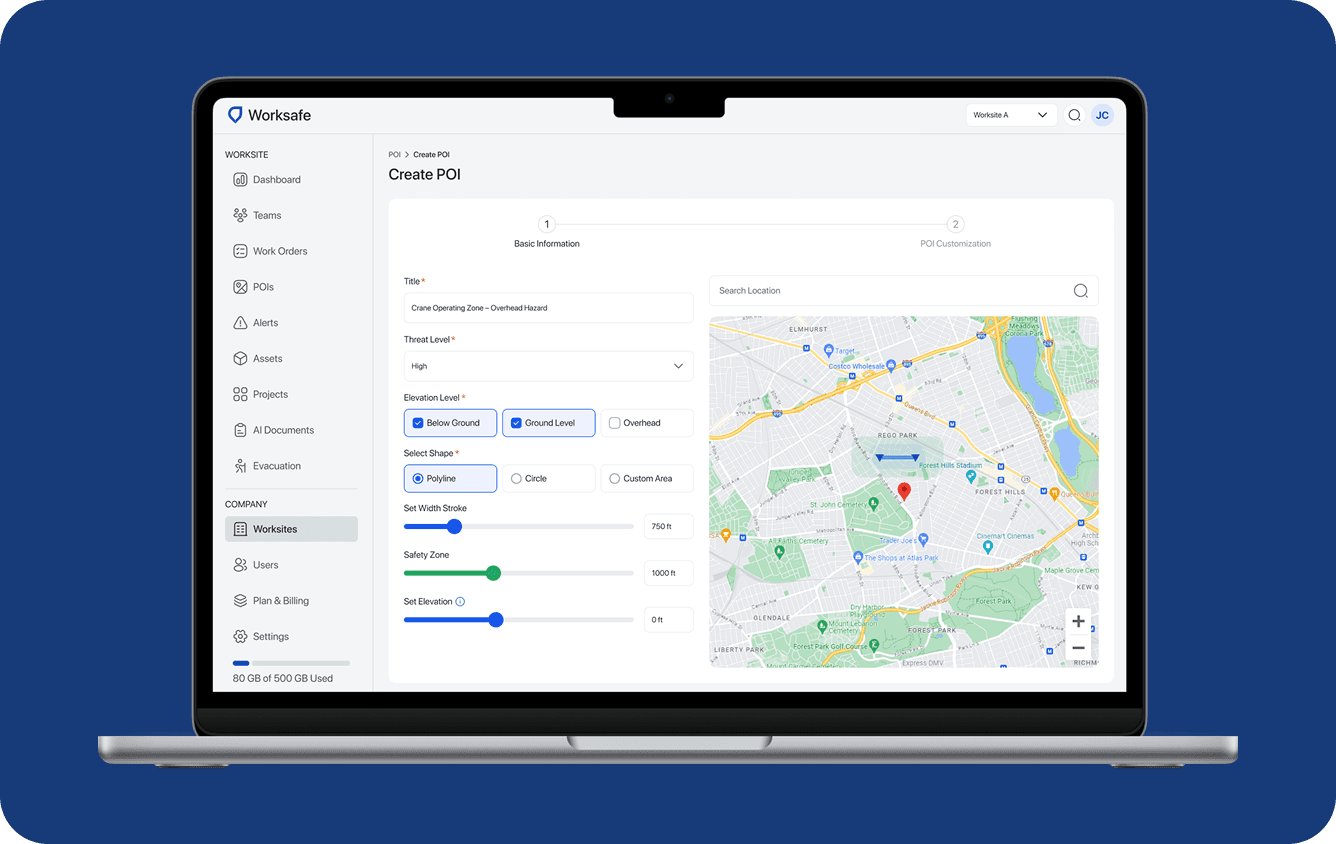Screen dimensions: 1336x844
Task: Open the JC user avatar menu
Action: click(x=1102, y=115)
